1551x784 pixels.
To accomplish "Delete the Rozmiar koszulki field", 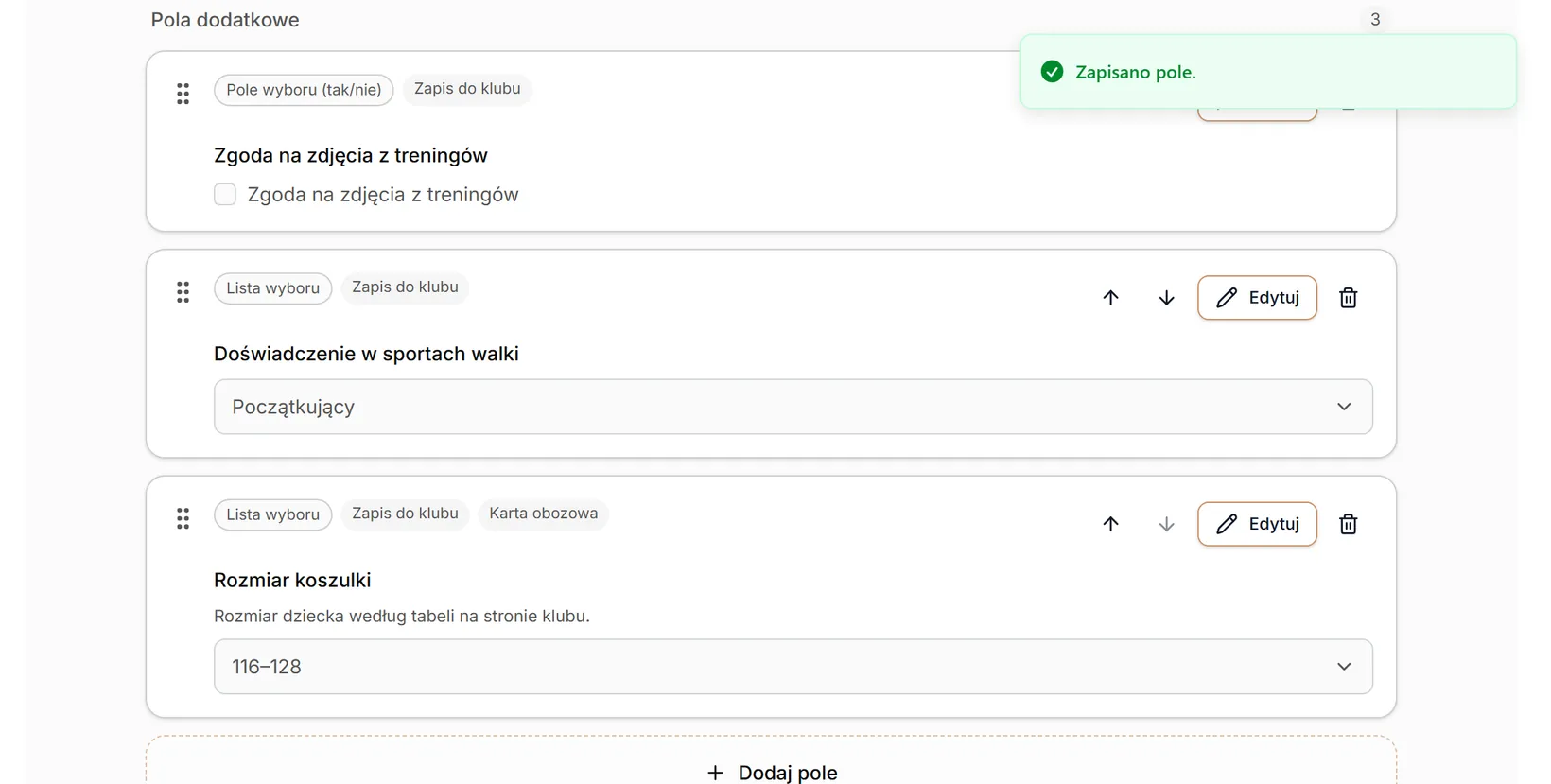I will pos(1348,524).
